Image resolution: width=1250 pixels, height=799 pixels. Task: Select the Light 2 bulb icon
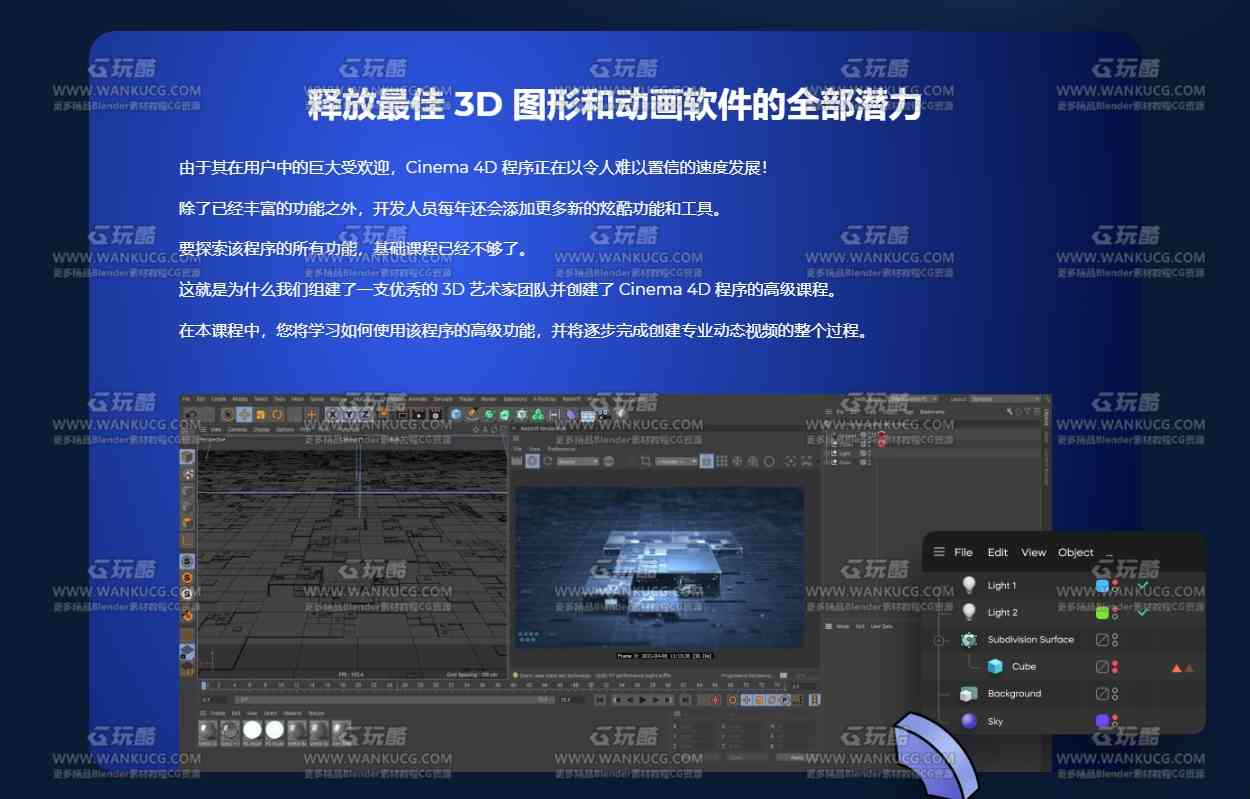click(x=968, y=612)
